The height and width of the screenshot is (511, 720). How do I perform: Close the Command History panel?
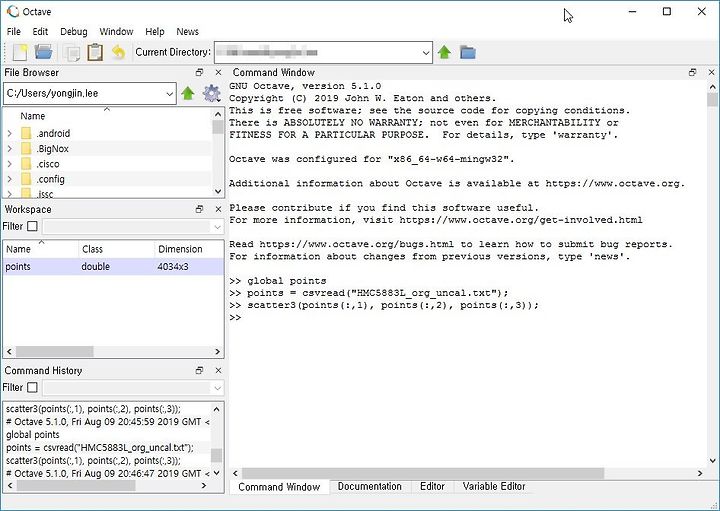[218, 371]
